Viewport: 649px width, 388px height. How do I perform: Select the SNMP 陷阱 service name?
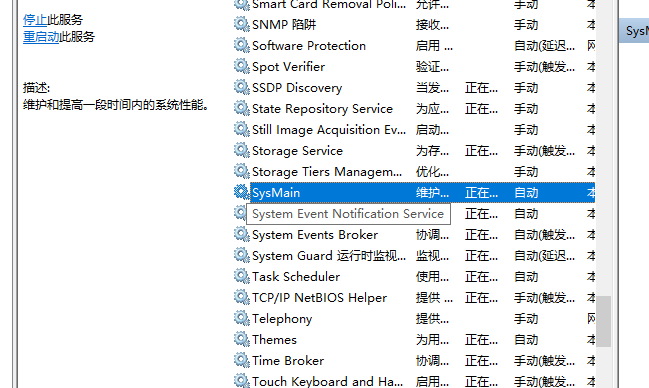click(284, 24)
